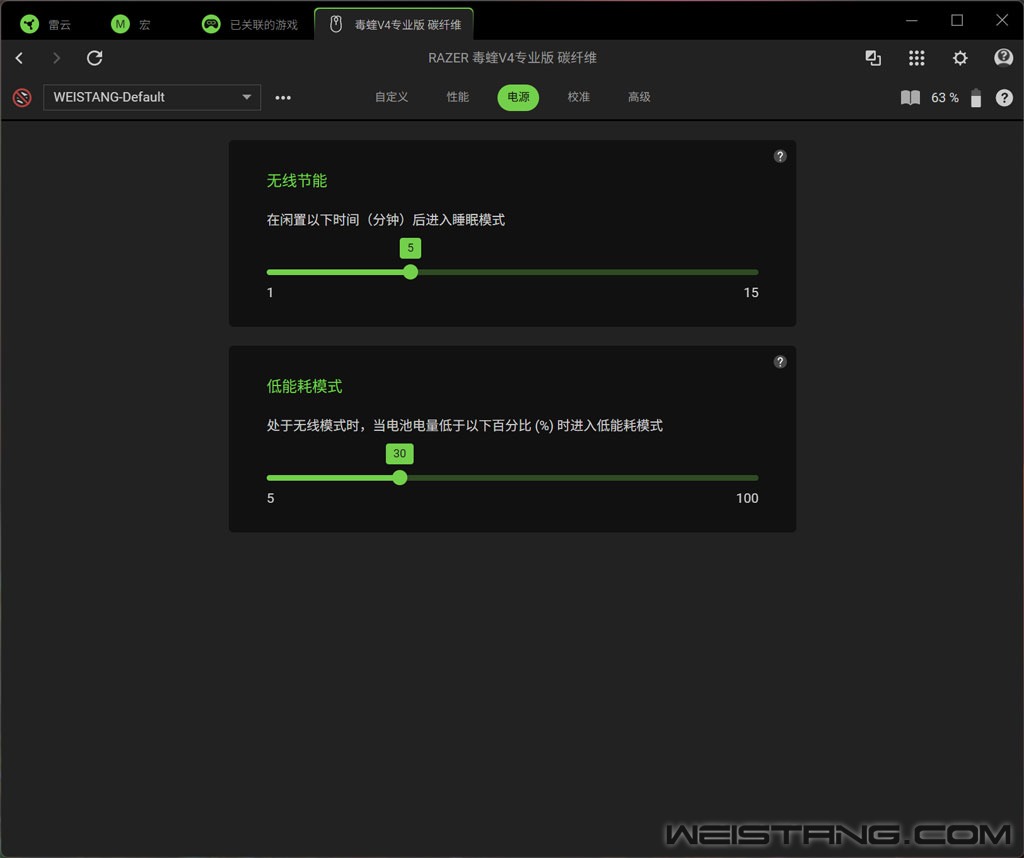Click the red crossed-out profile icon
The width and height of the screenshot is (1024, 858).
(x=22, y=97)
